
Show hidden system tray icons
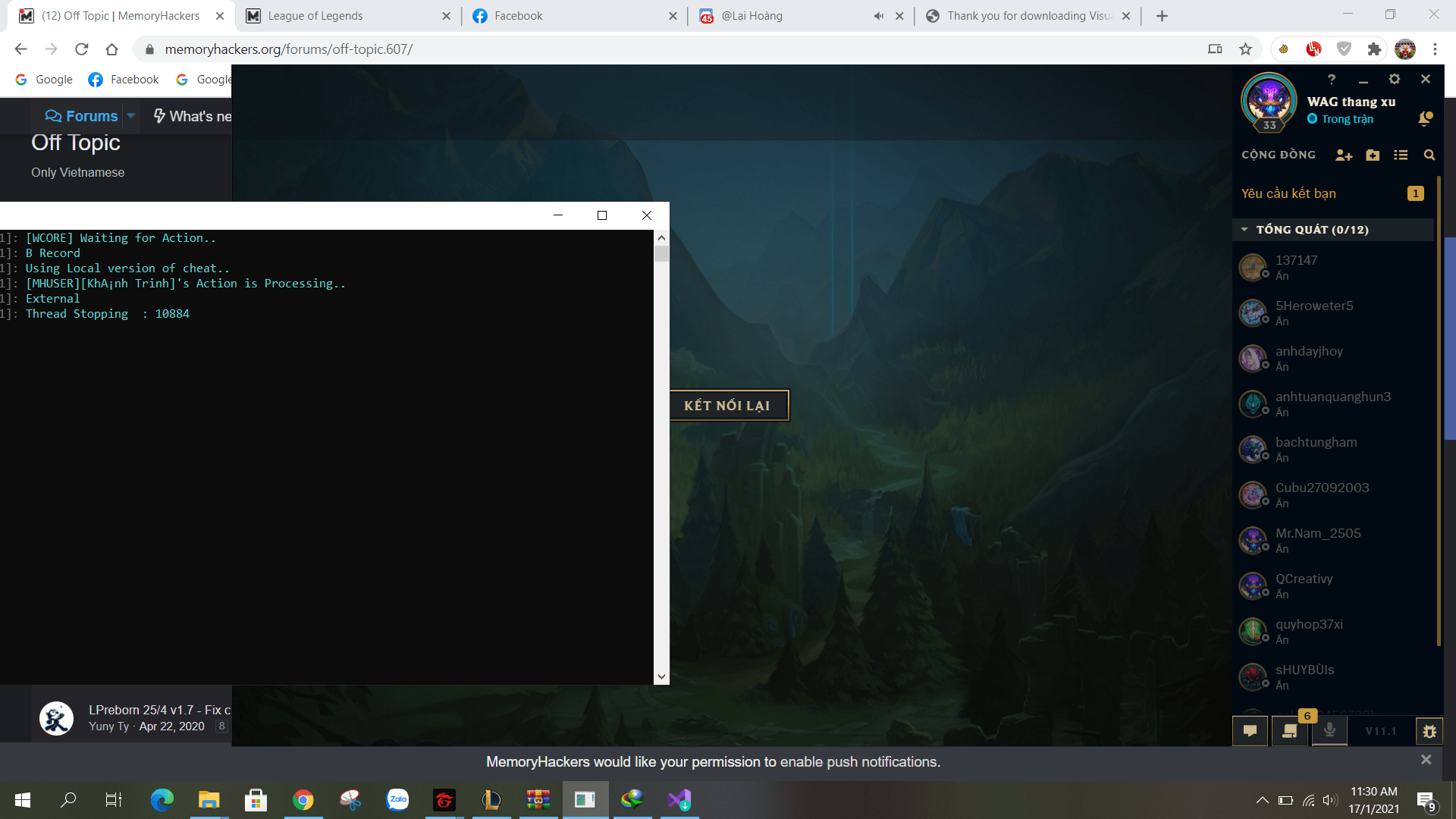point(1262,800)
